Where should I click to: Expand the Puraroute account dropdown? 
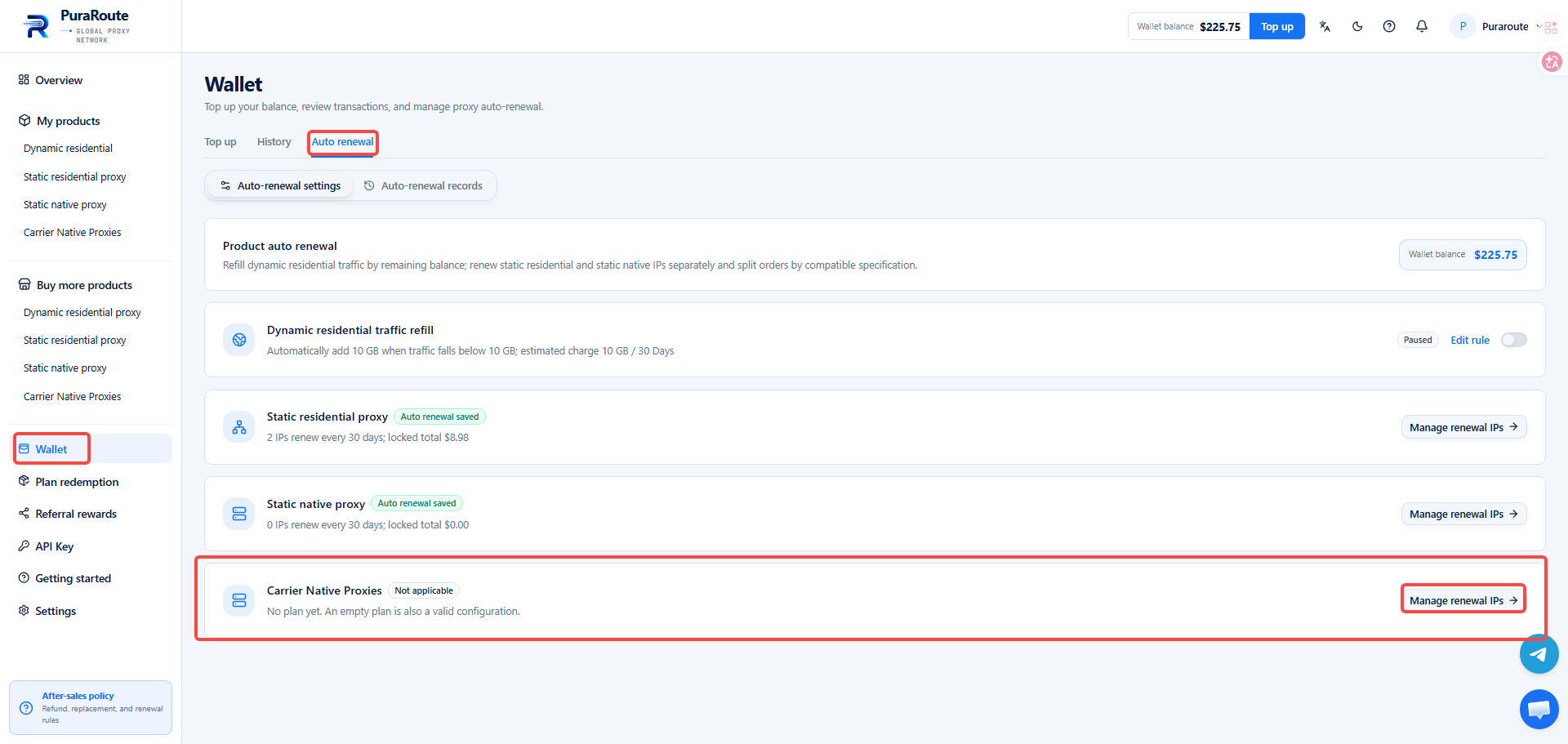(1539, 27)
